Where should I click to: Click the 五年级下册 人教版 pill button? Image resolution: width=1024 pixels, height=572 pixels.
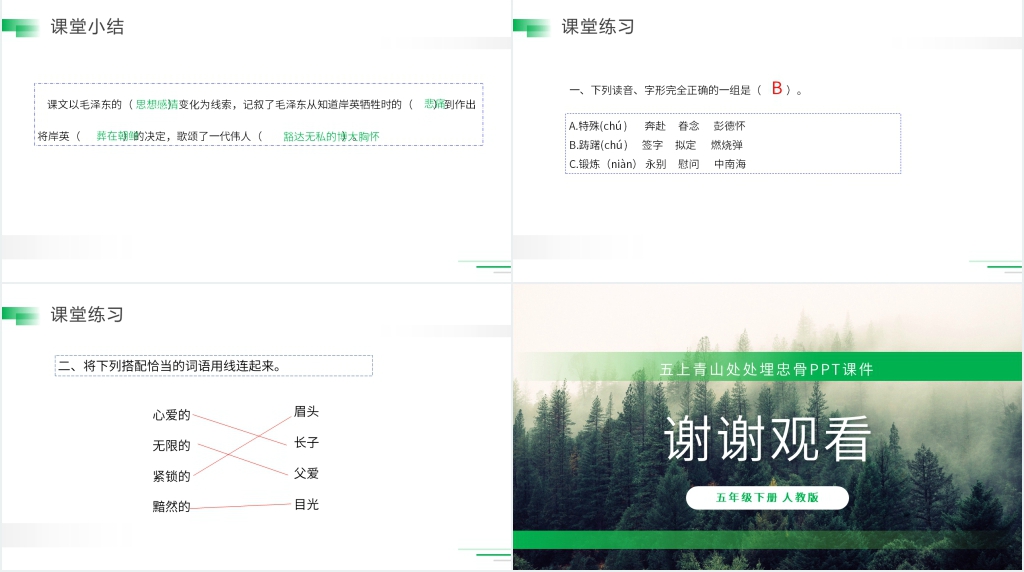click(x=767, y=498)
